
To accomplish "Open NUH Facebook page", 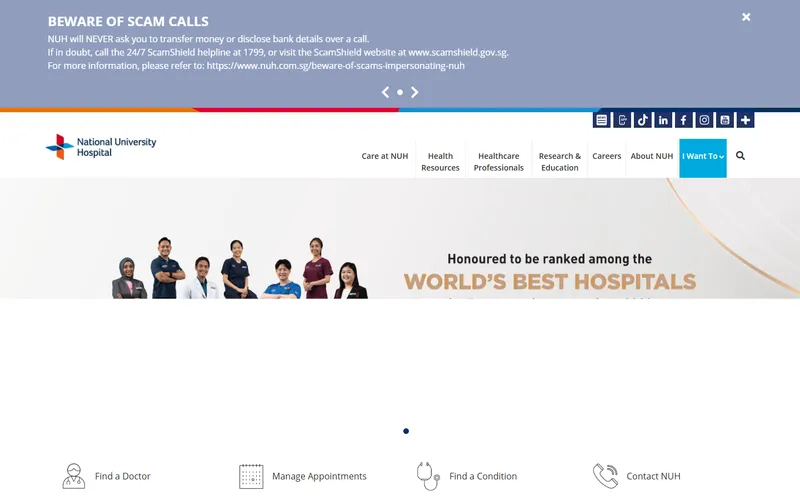I will point(683,120).
